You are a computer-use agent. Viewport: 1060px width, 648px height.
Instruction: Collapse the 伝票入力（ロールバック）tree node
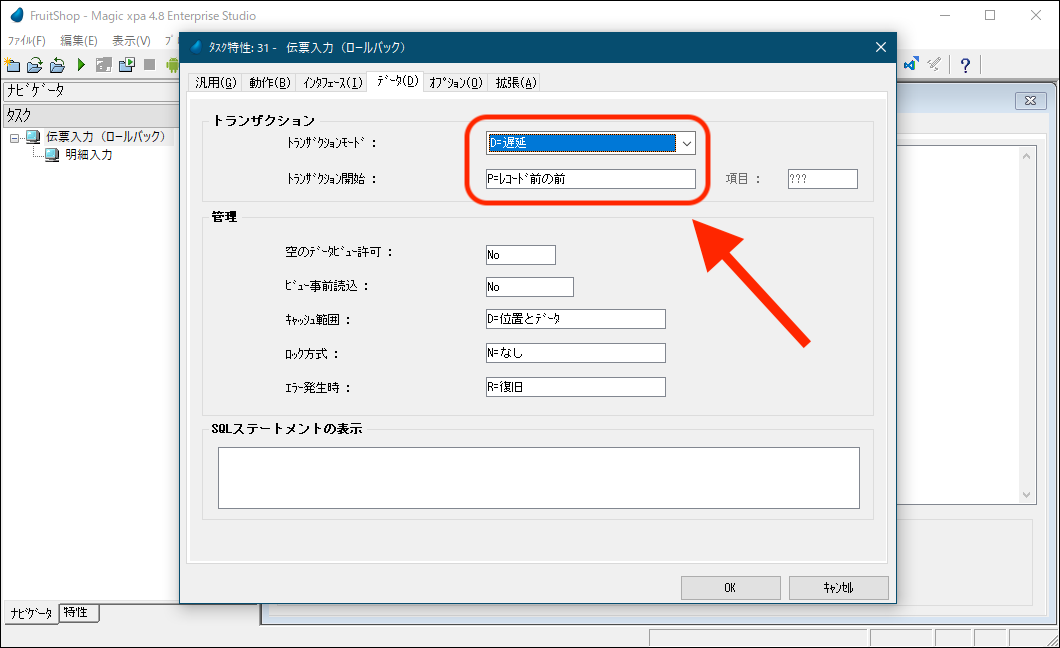15,137
